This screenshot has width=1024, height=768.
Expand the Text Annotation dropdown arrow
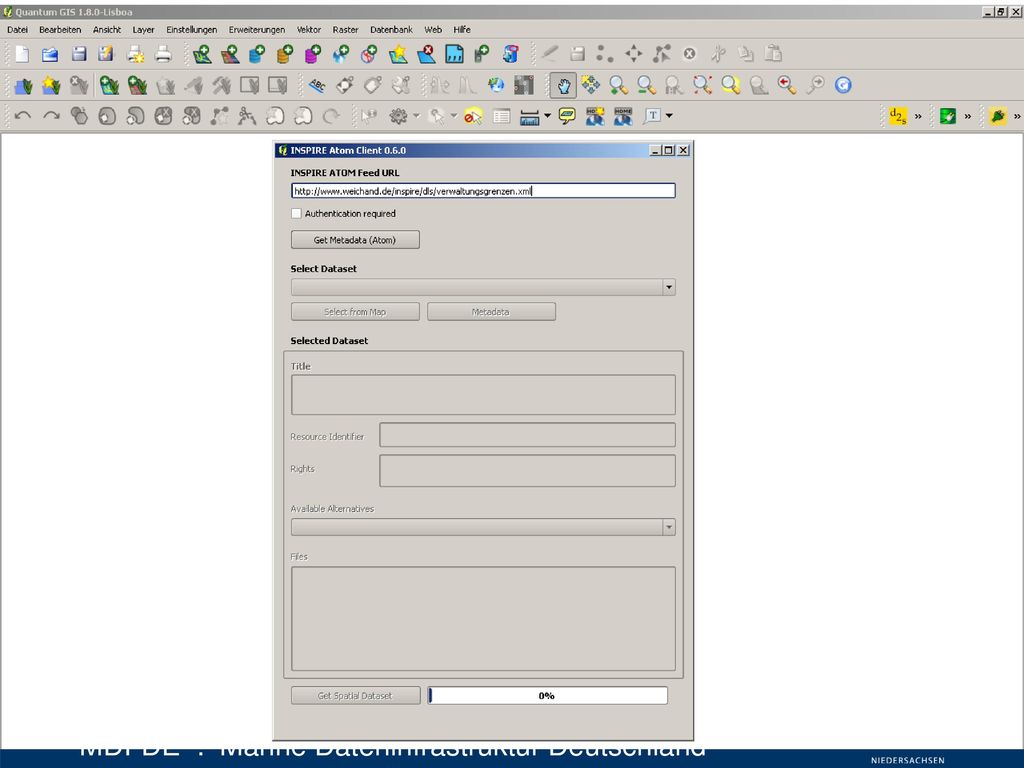point(669,116)
